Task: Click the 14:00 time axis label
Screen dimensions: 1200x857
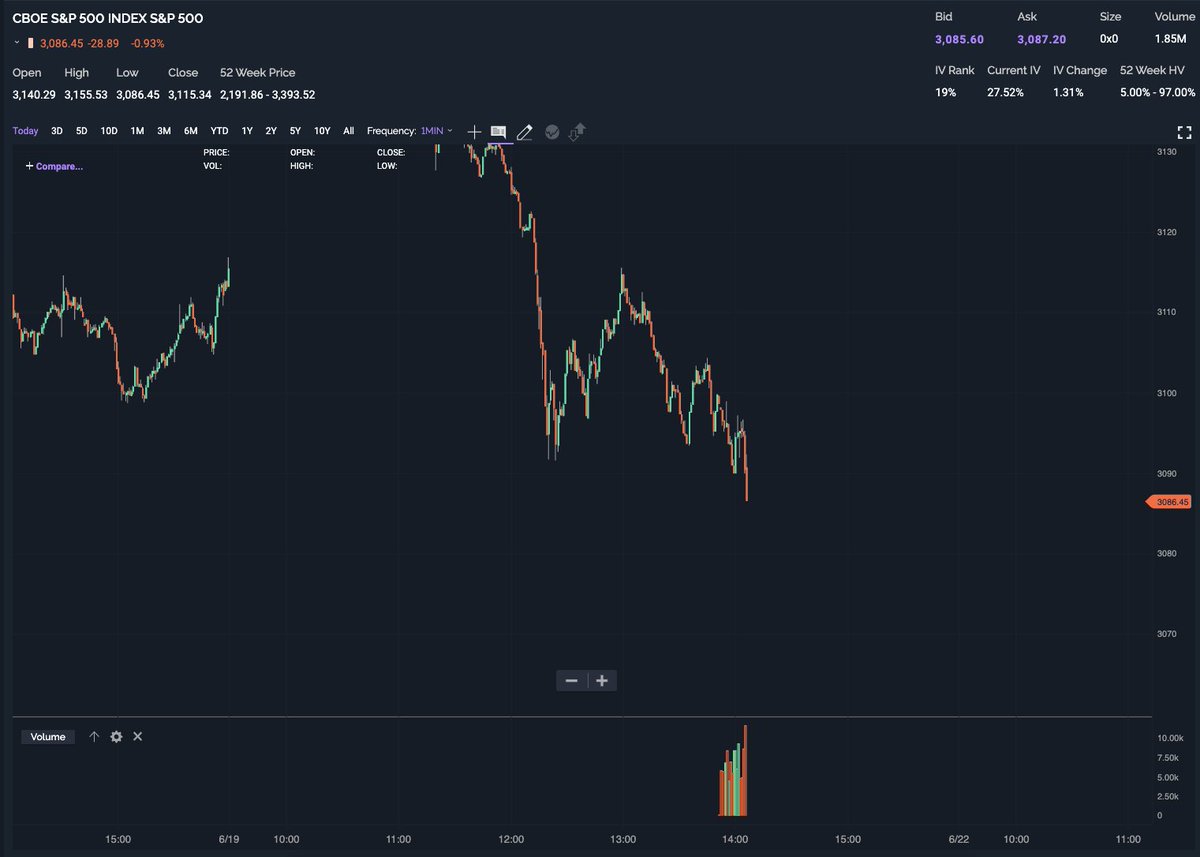Action: (735, 838)
